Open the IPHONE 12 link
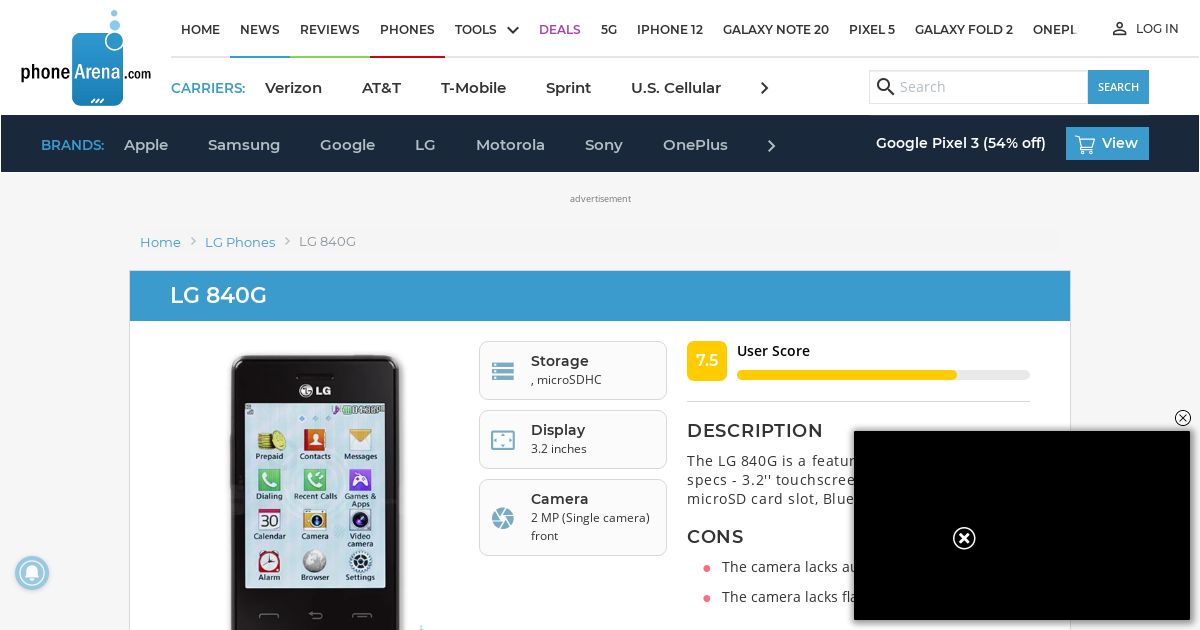Screen dimensions: 1200x630 pyautogui.click(x=670, y=29)
